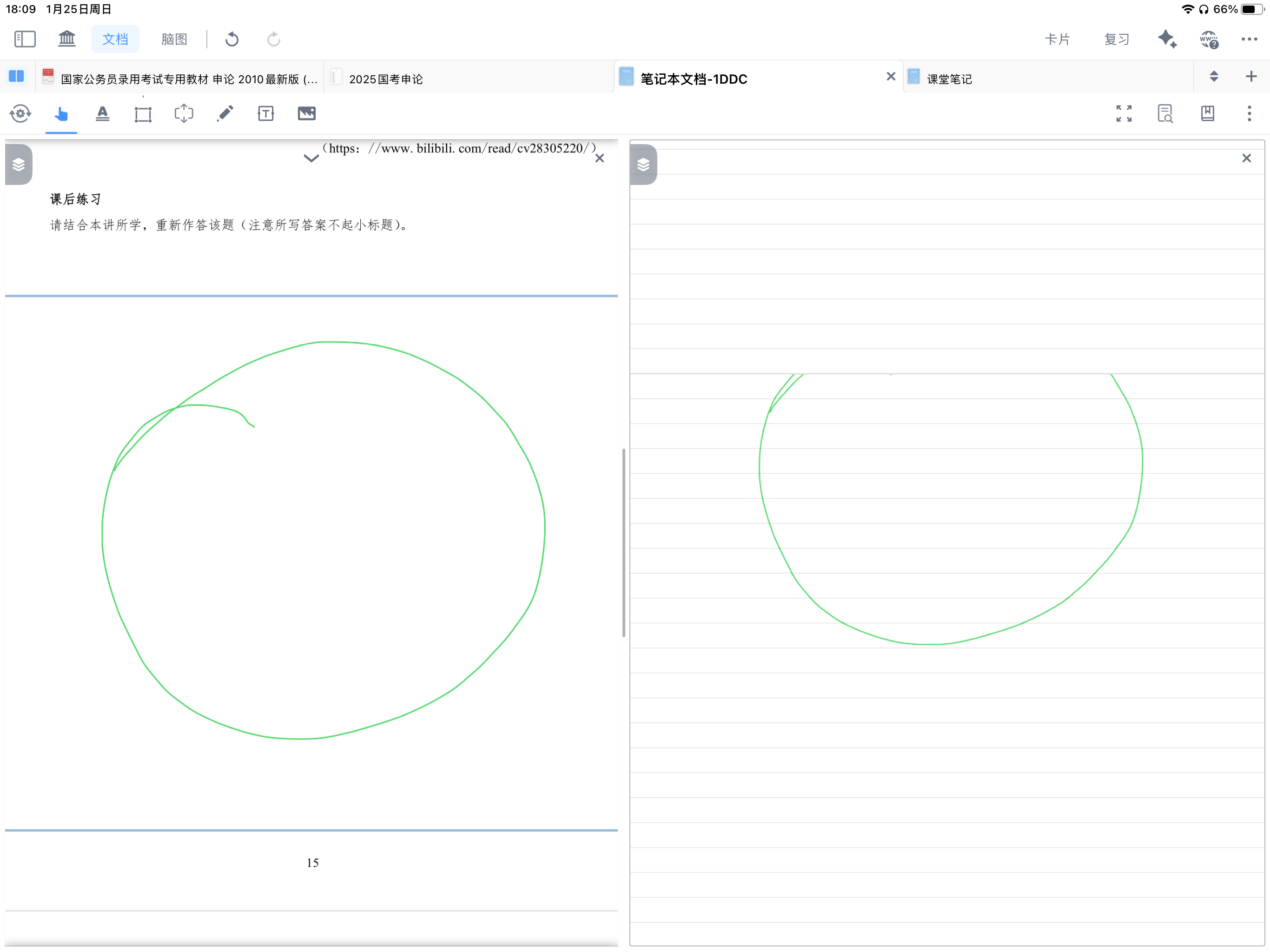The height and width of the screenshot is (952, 1270).
Task: Toggle the split-view layout button
Action: pyautogui.click(x=17, y=76)
